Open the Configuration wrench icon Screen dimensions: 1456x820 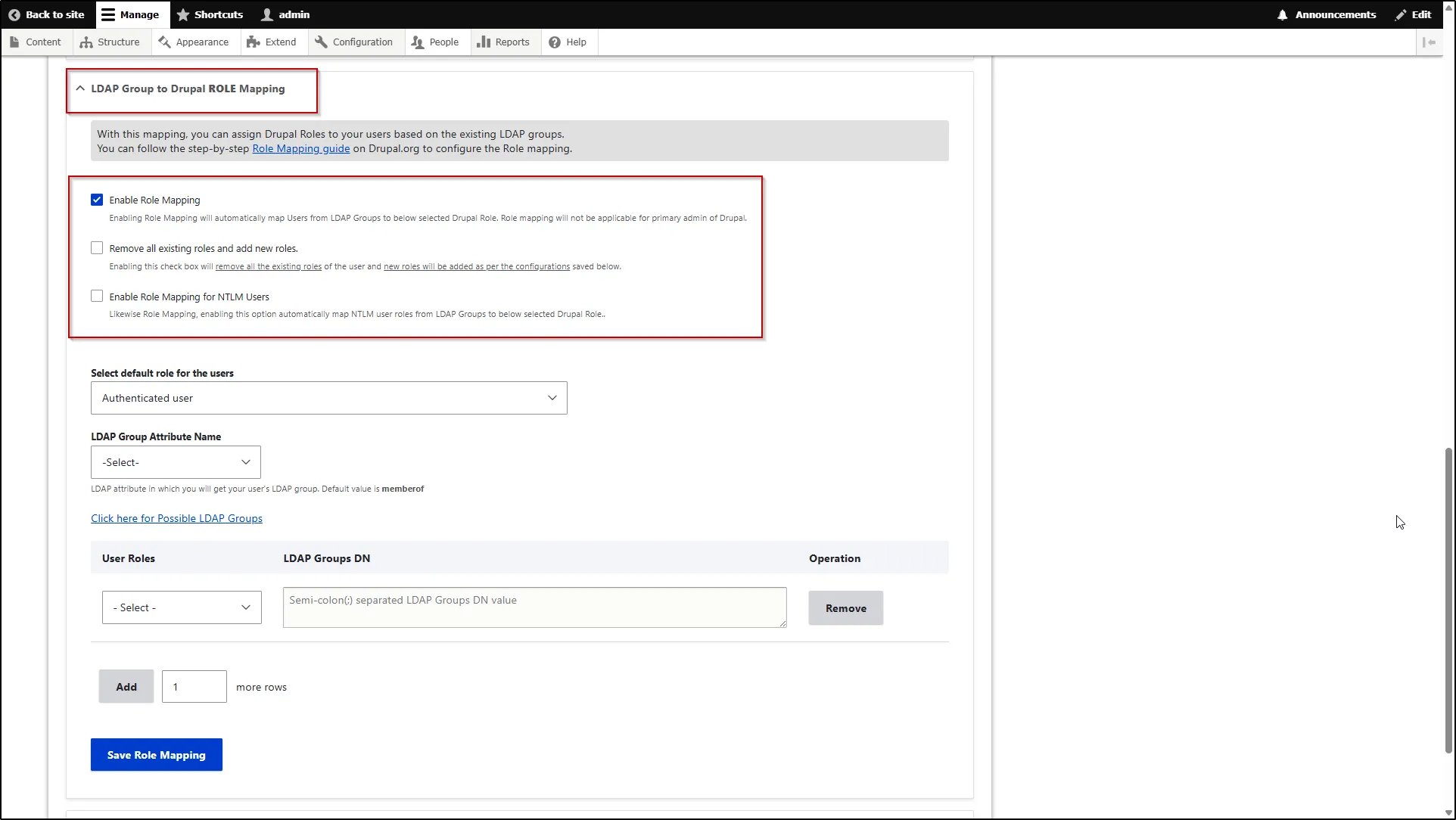321,42
